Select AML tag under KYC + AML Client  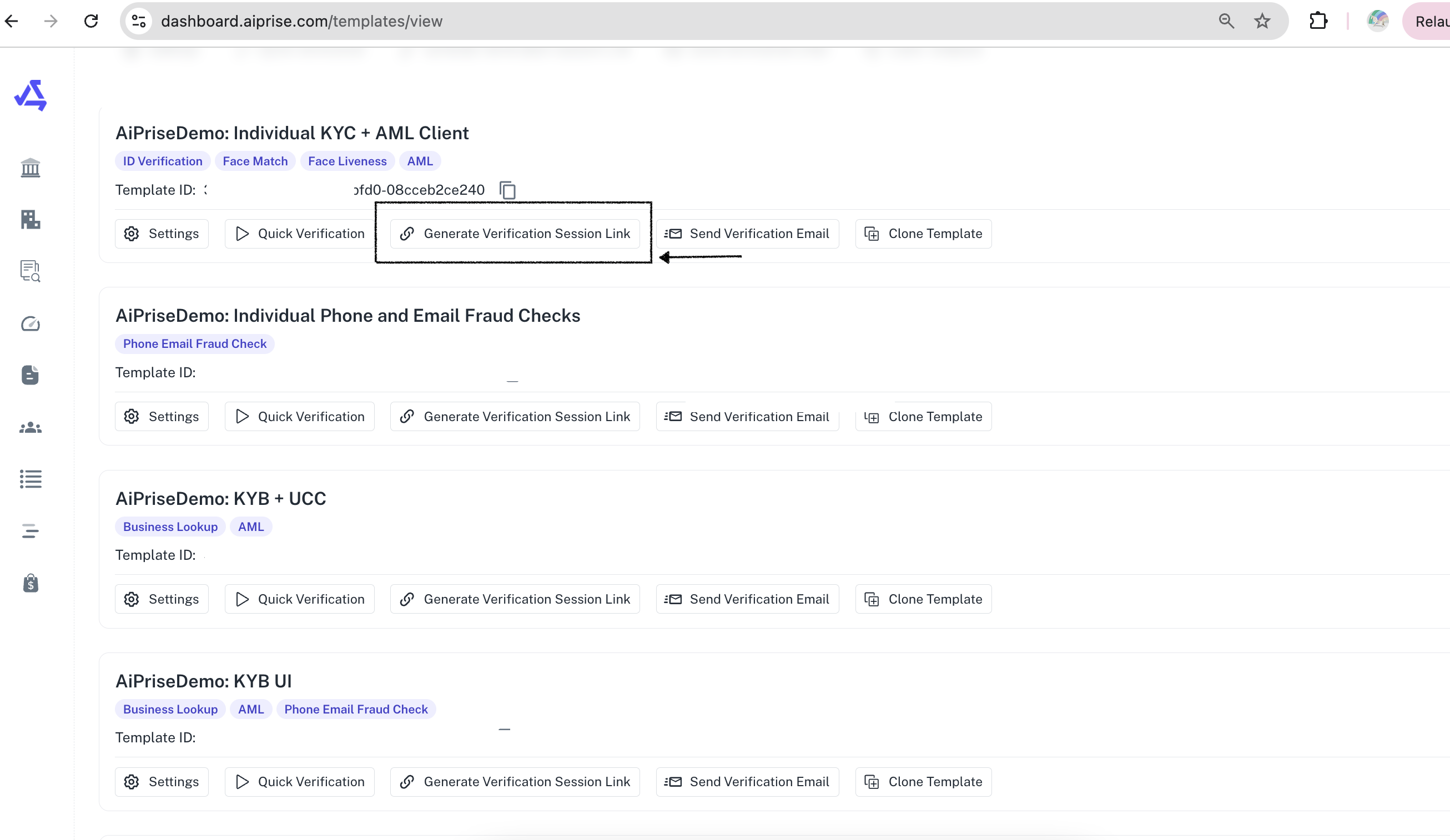tap(420, 161)
